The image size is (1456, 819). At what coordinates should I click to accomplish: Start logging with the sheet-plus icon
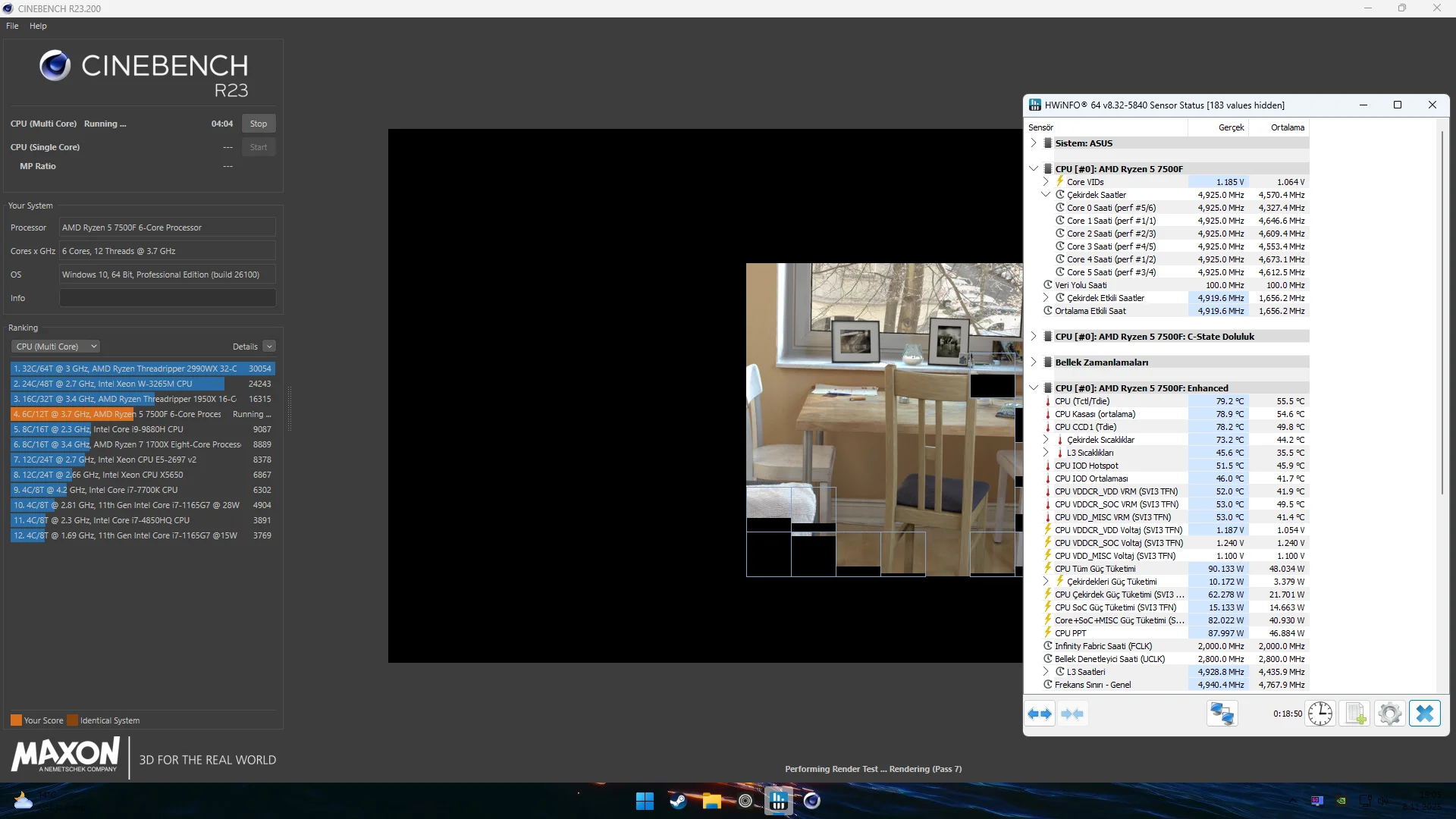tap(1355, 714)
